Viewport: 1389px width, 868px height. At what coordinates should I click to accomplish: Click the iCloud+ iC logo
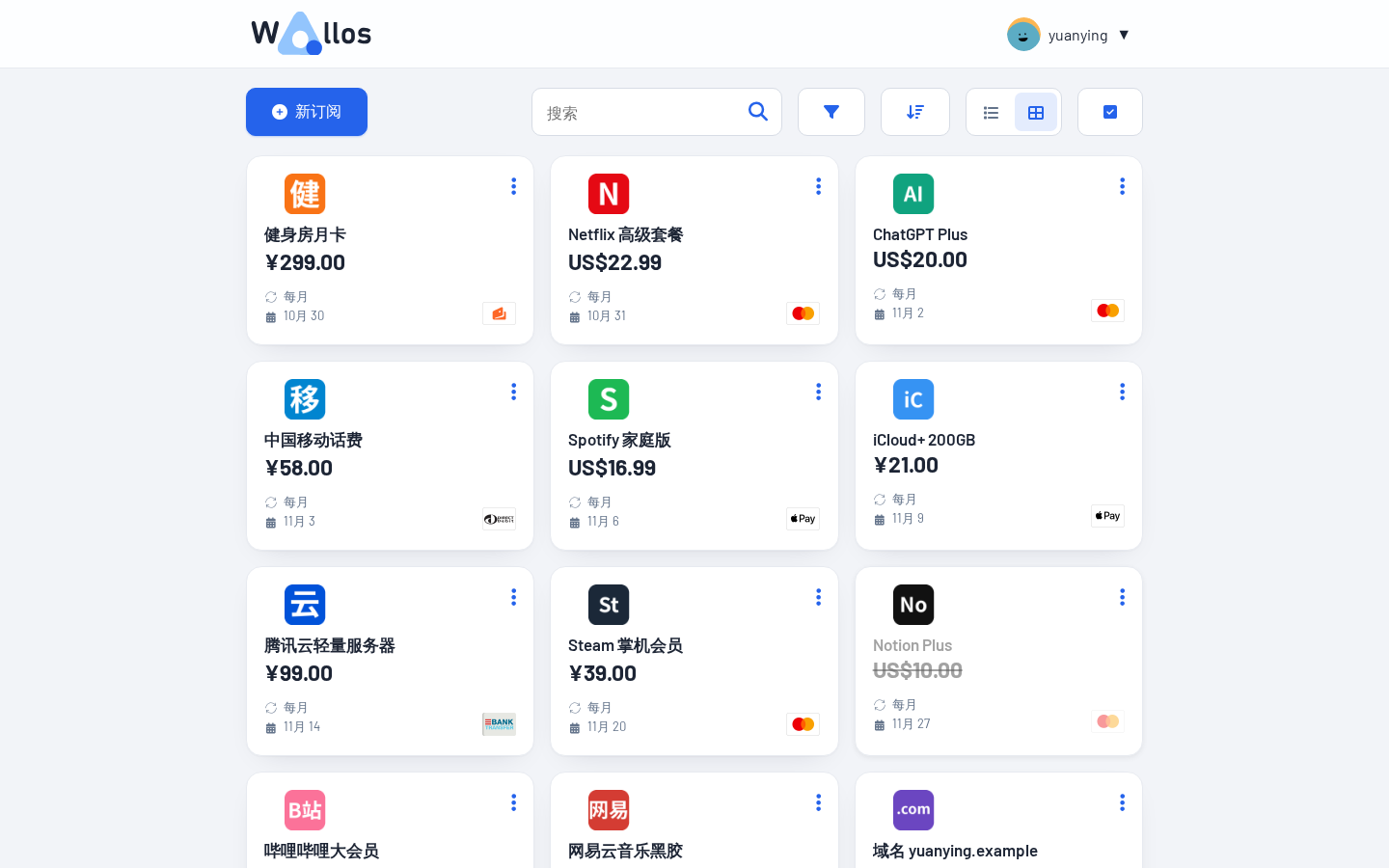[x=913, y=399]
